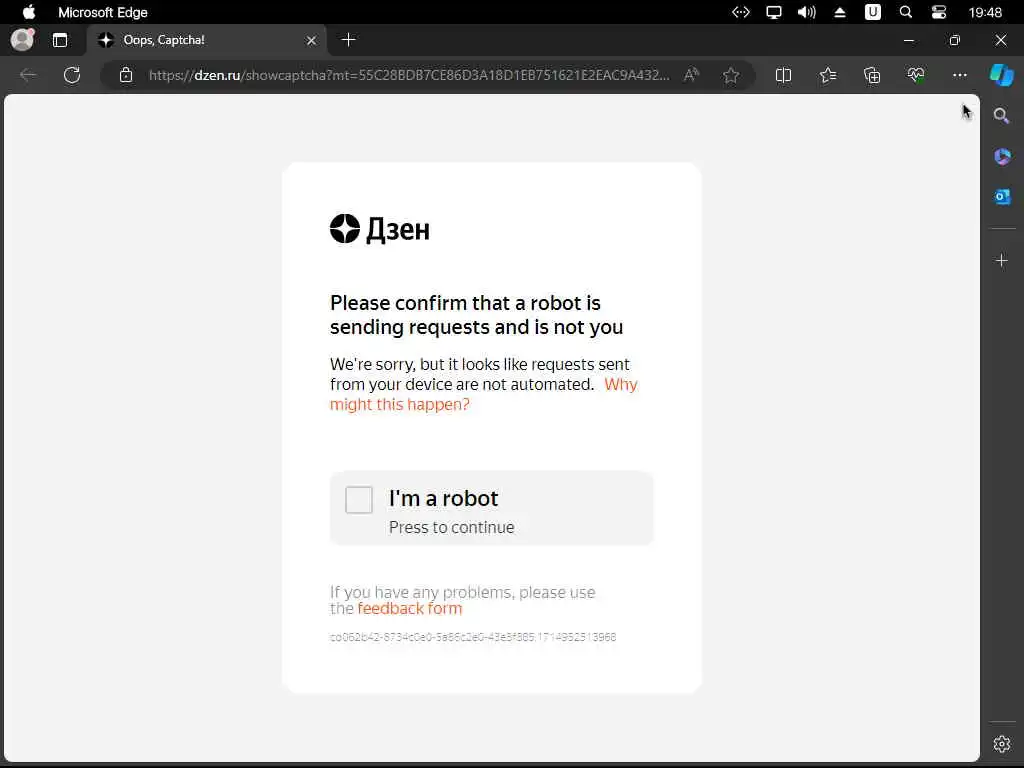1024x768 pixels.
Task: Minimize the Edge window
Action: [908, 40]
